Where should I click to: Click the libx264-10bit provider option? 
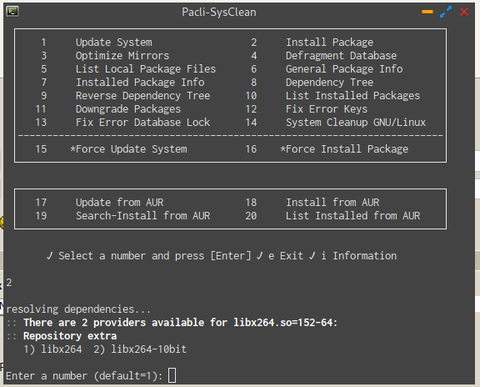(x=140, y=349)
